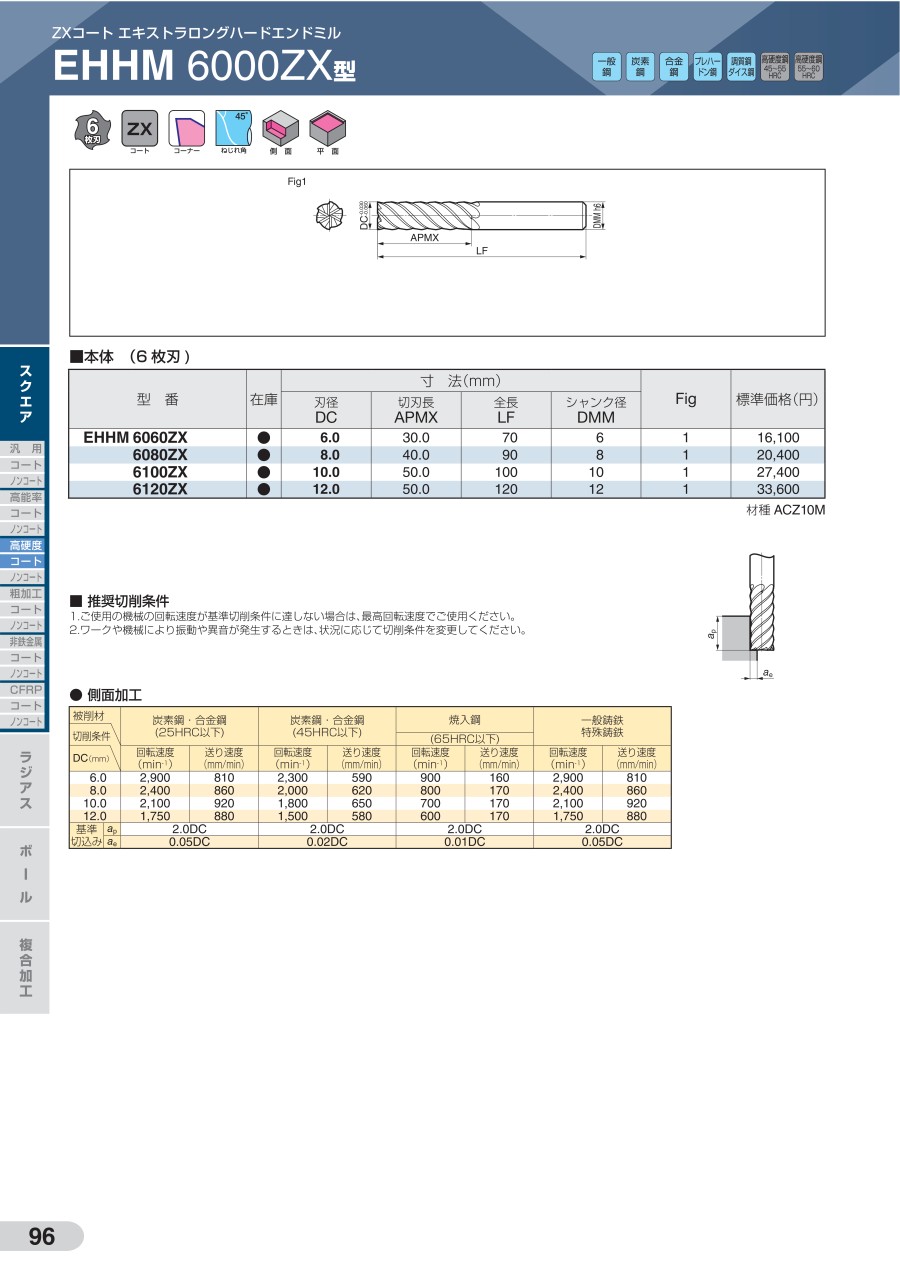Screen dimensions: 900x1272
Task: Click stock dot for 6120ZX row
Action: coord(264,490)
